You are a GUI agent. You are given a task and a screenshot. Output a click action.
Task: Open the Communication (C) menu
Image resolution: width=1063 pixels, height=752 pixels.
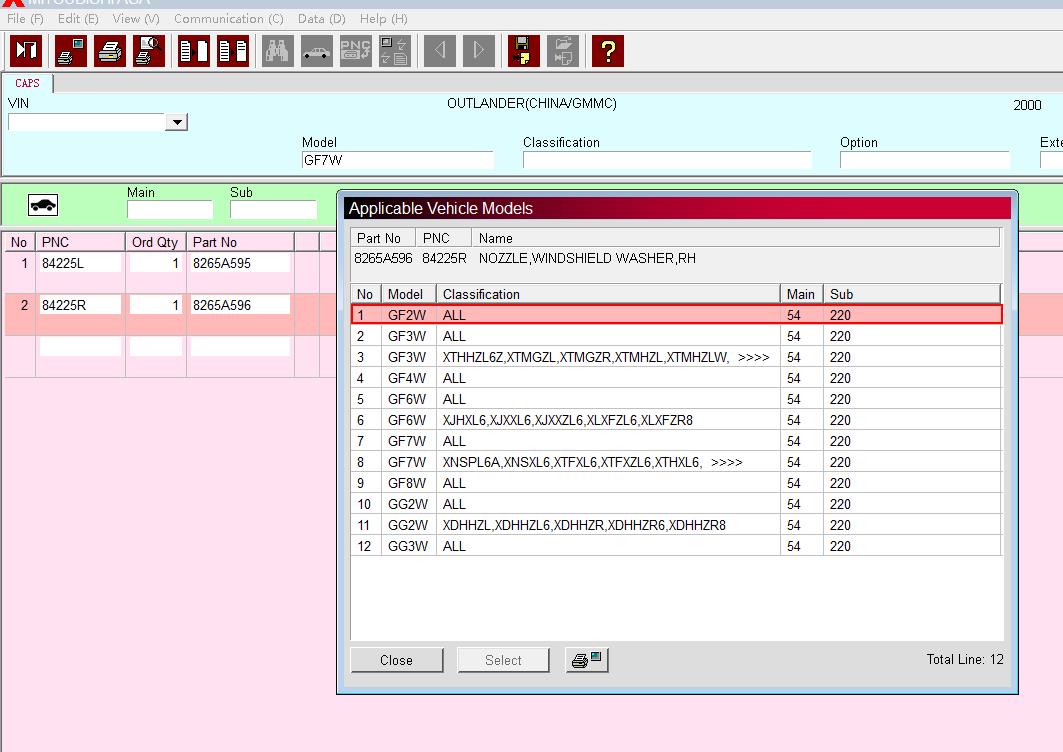pos(228,19)
